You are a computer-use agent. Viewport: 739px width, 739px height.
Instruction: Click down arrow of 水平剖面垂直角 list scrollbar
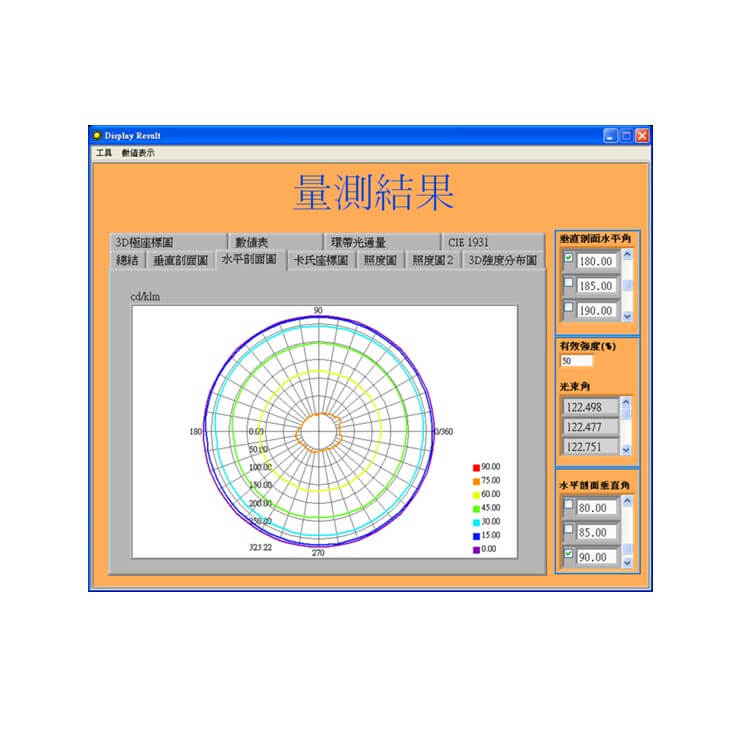coord(627,563)
